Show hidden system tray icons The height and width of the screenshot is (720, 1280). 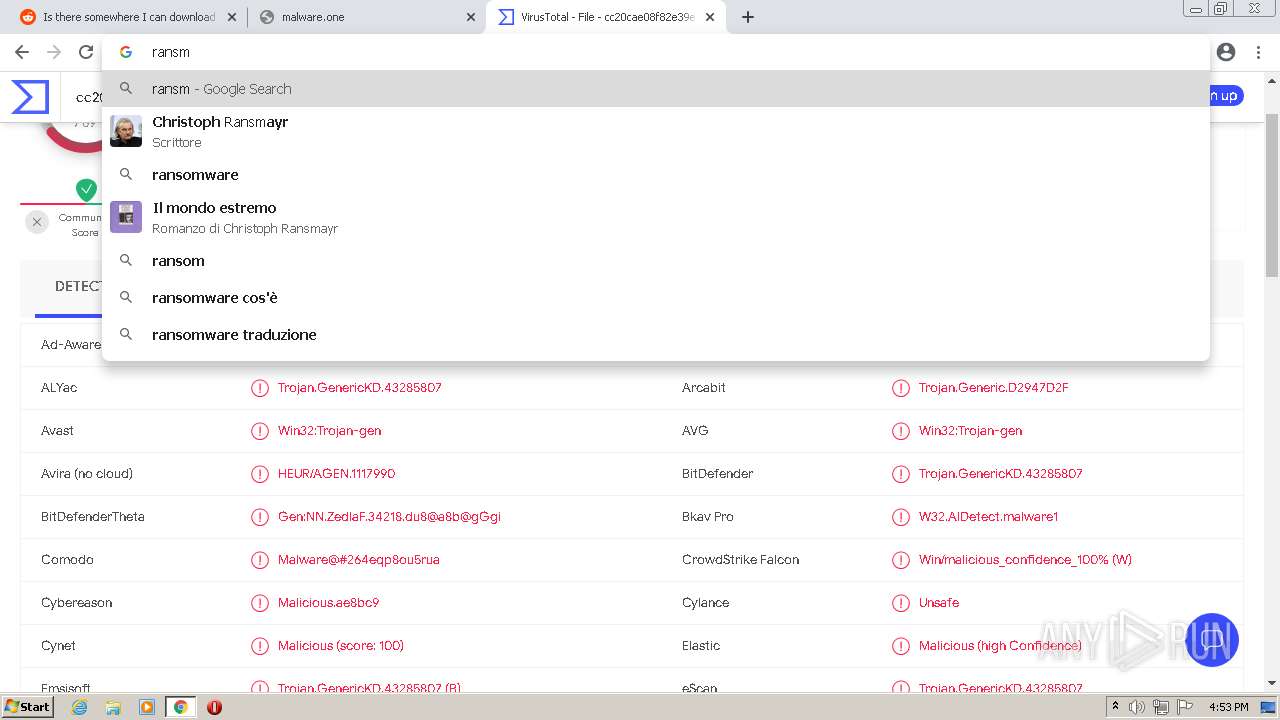1115,707
